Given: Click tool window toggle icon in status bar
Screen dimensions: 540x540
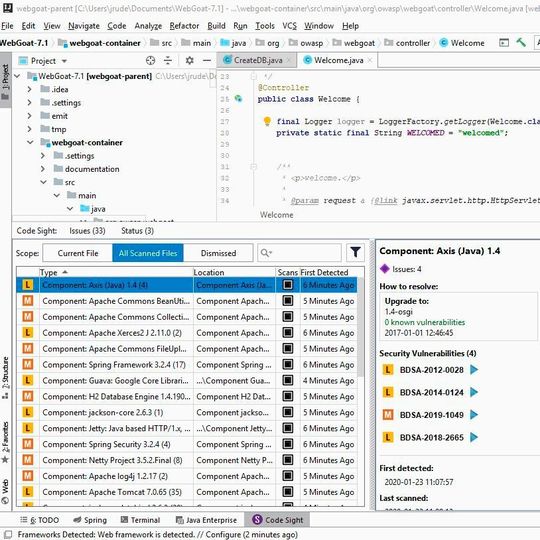Looking at the screenshot, I should (x=8, y=534).
